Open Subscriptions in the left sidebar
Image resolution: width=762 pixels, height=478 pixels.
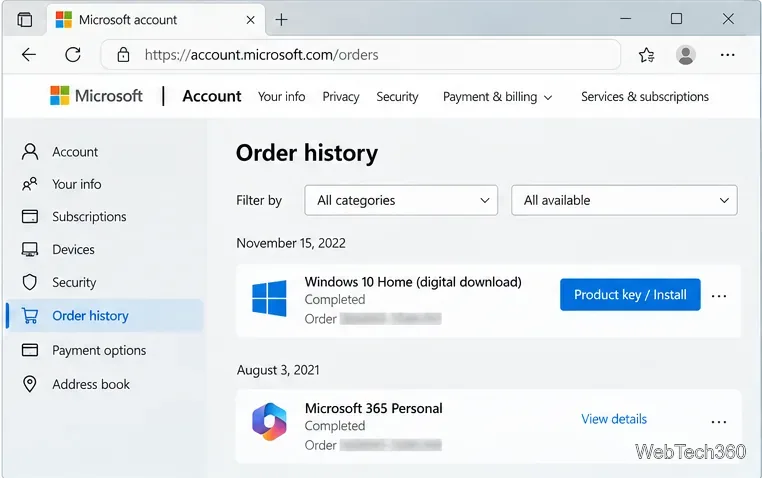(x=104, y=217)
